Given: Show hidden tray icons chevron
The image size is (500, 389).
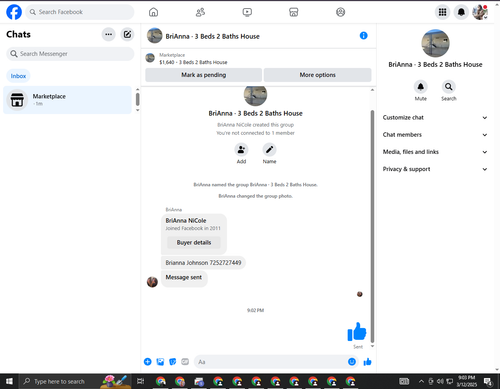Looking at the screenshot, I should coord(421,381).
